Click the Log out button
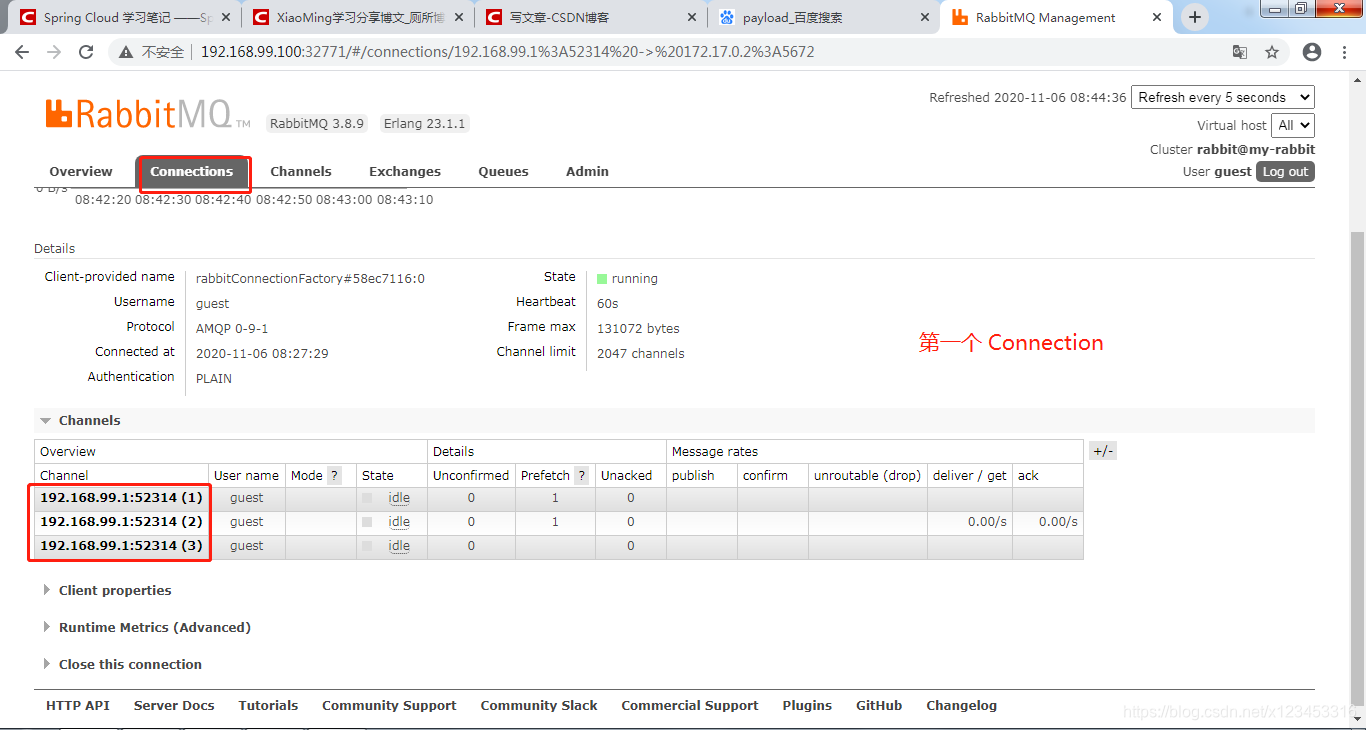1366x730 pixels. [x=1285, y=171]
